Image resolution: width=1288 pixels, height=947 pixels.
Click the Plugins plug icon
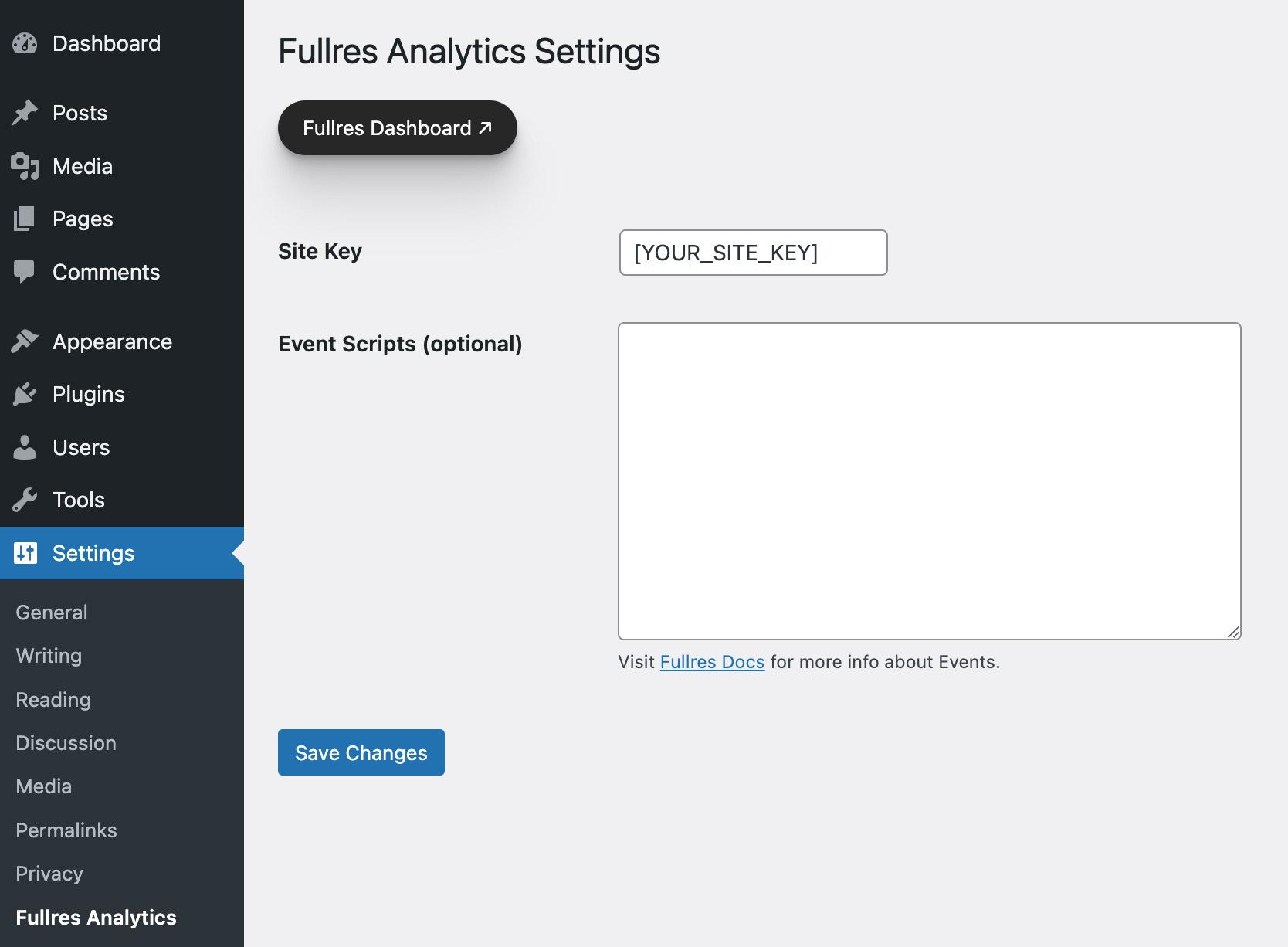click(x=25, y=394)
